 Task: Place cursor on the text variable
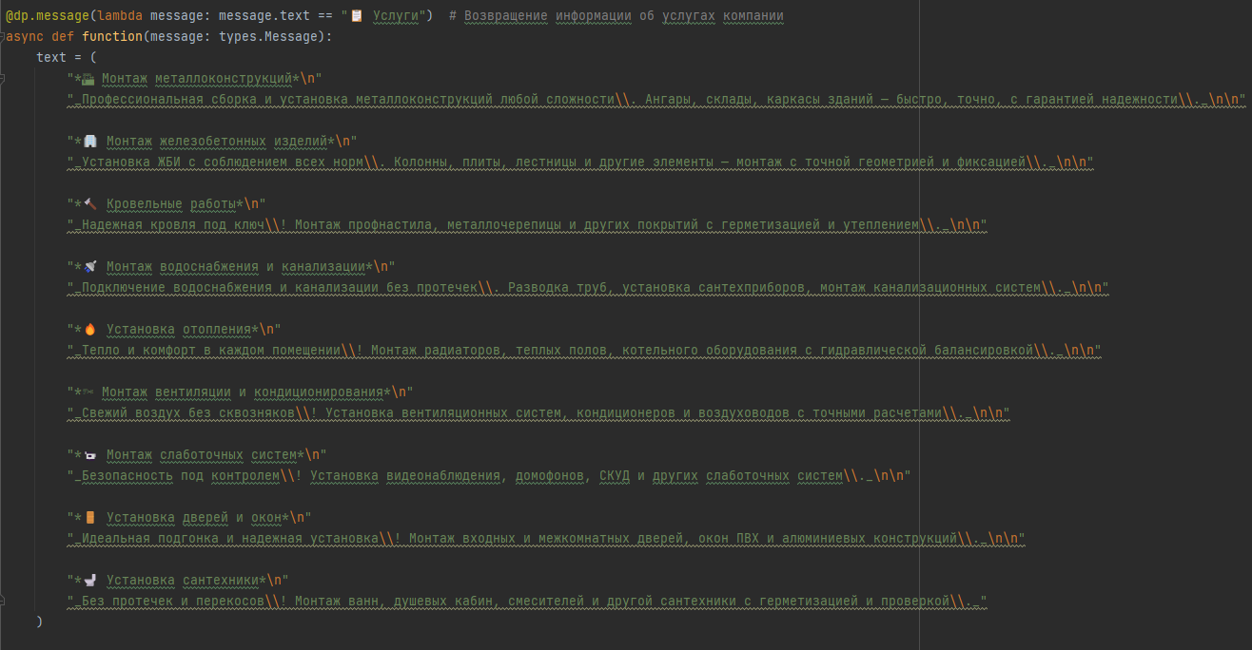[x=51, y=57]
